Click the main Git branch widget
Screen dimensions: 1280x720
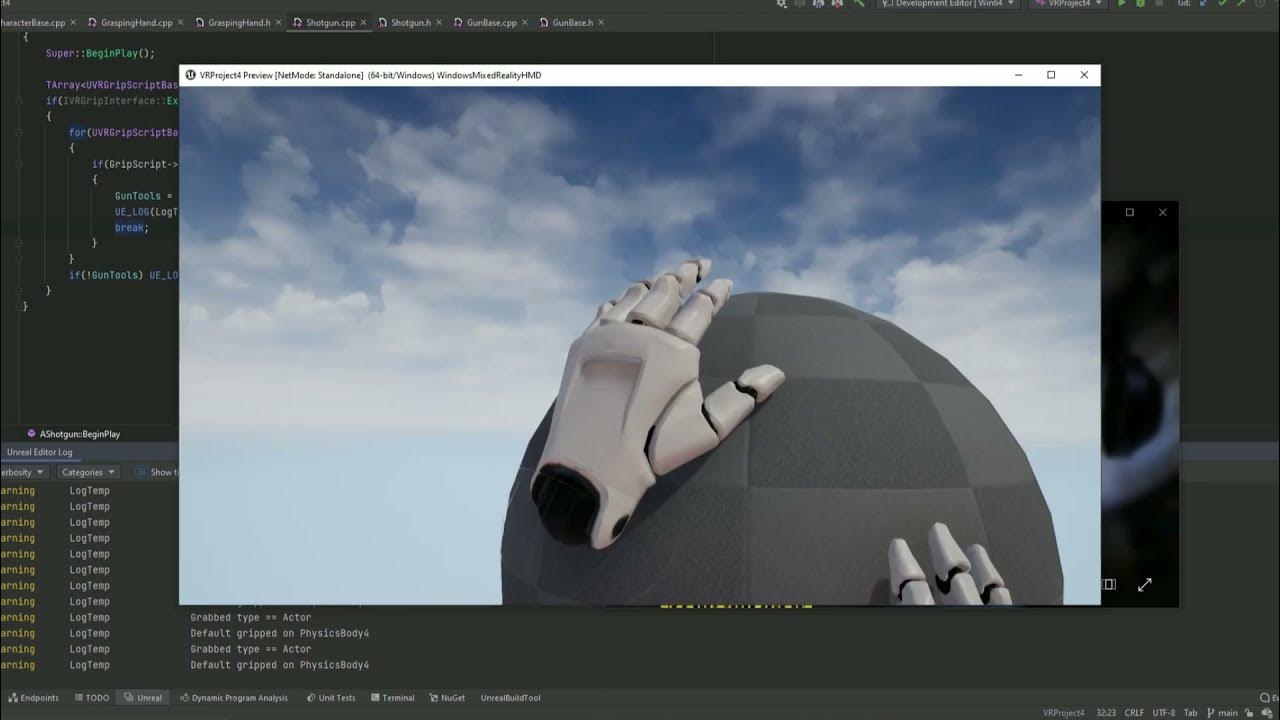[1221, 713]
